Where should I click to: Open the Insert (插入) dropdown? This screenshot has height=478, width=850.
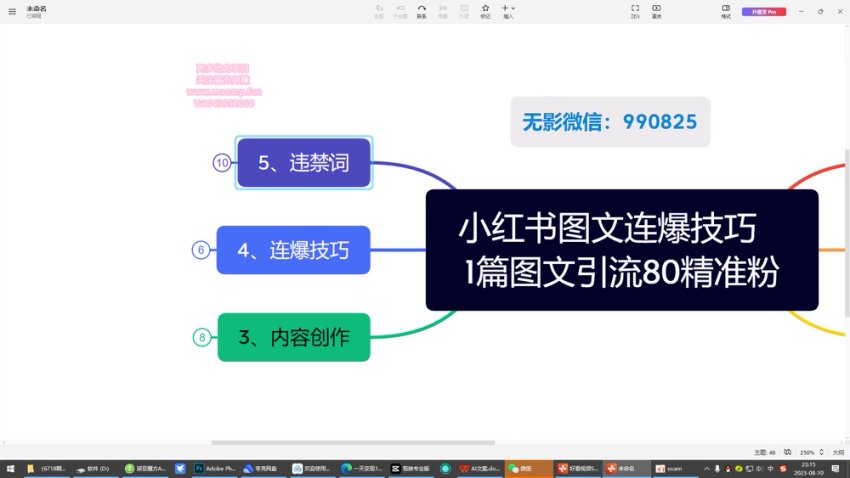pos(508,10)
